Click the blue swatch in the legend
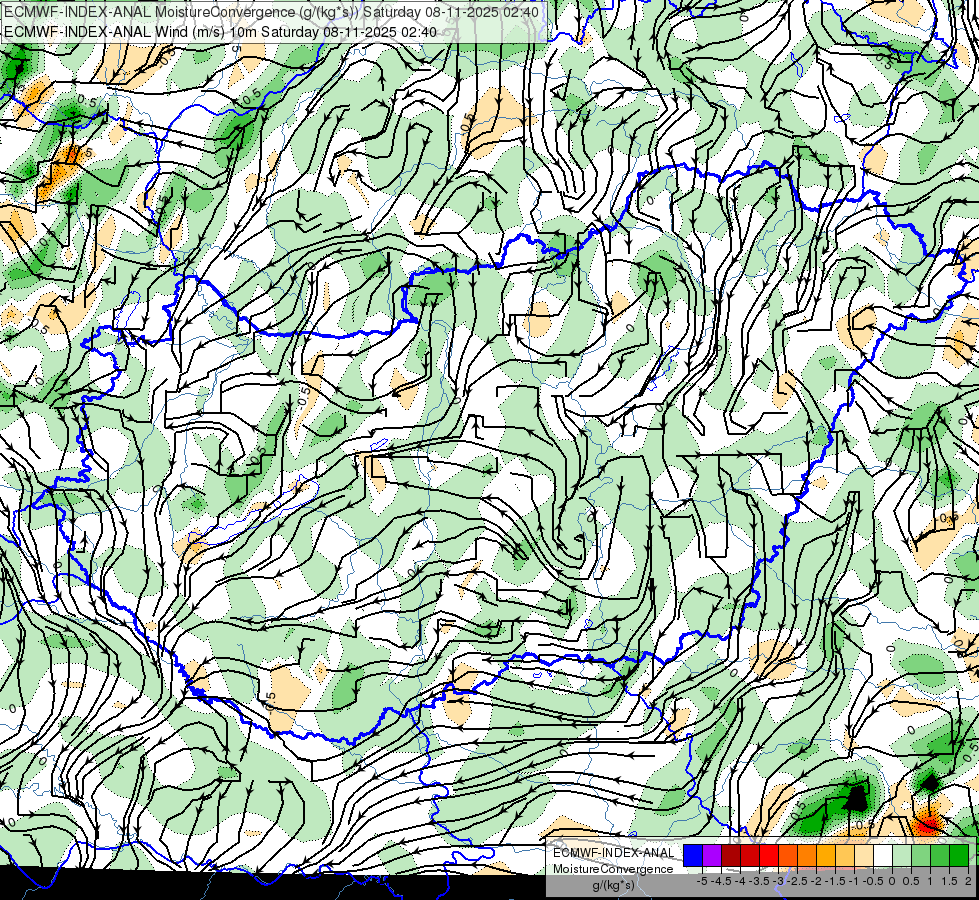This screenshot has width=979, height=900. point(693,856)
